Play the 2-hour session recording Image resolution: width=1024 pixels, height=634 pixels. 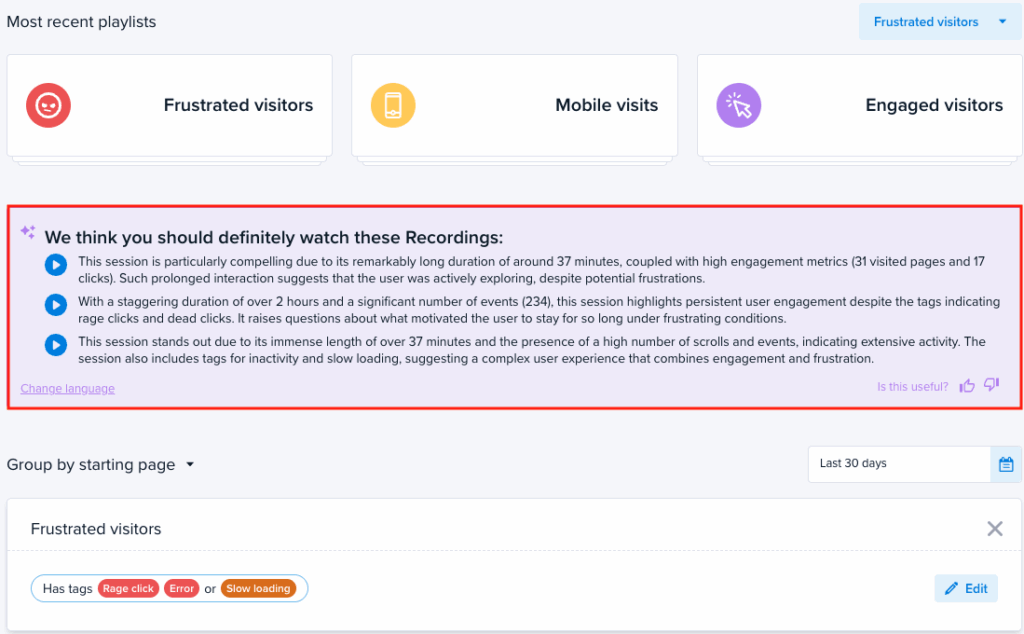(56, 305)
